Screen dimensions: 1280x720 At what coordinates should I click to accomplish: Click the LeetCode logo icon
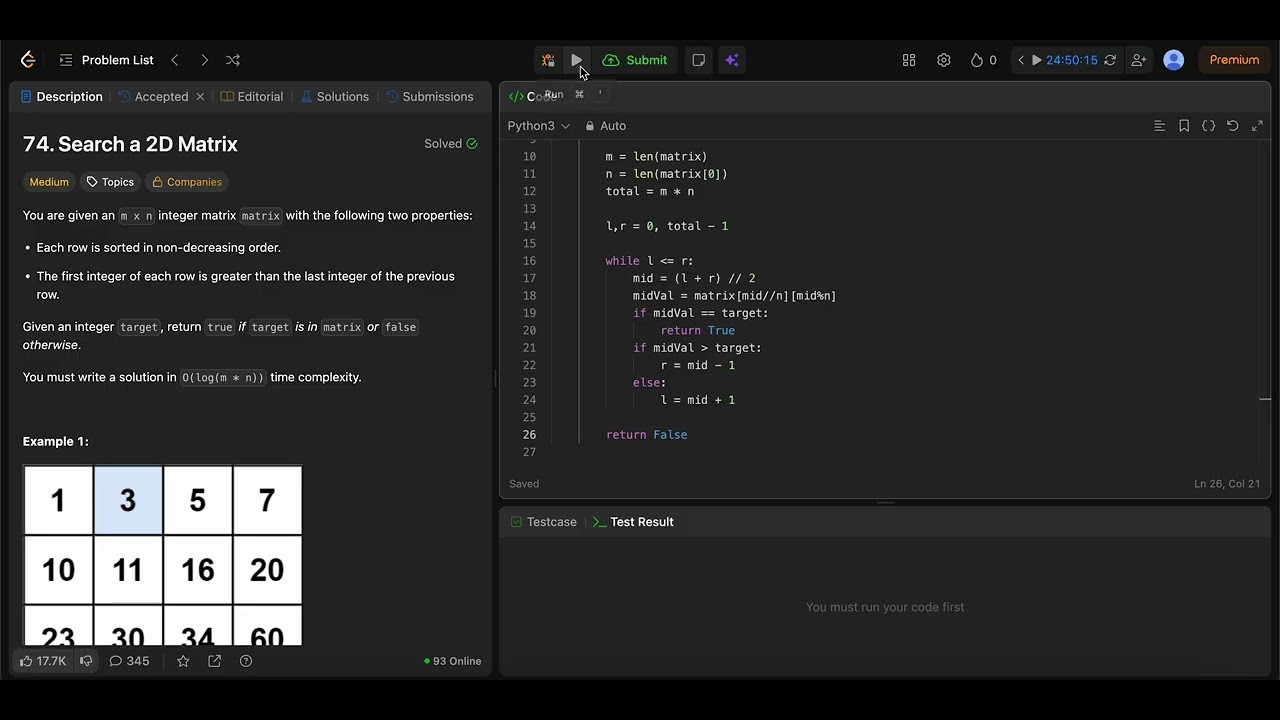tap(28, 60)
